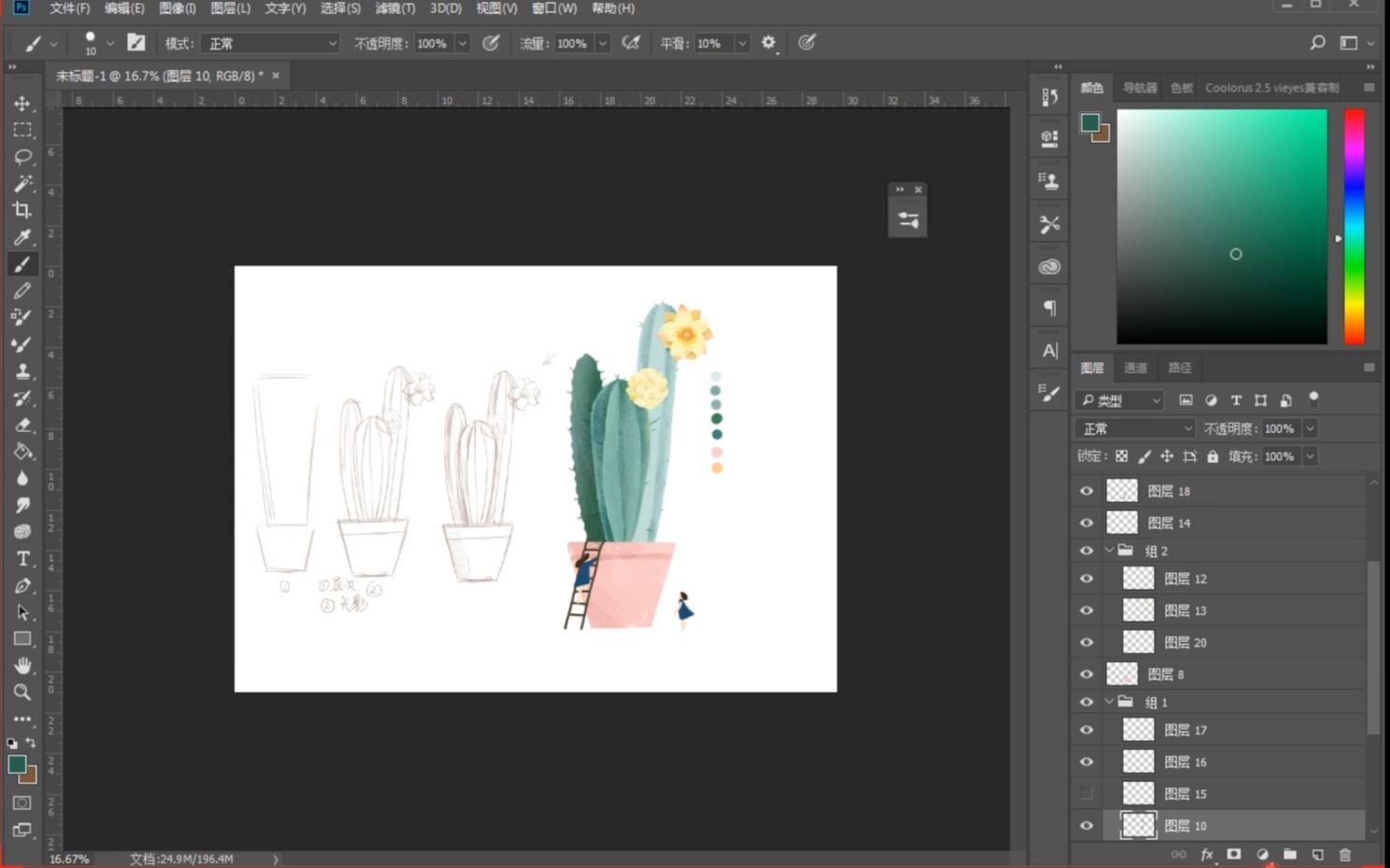Switch to the 通道 tab
Viewport: 1390px width, 868px height.
coord(1135,368)
